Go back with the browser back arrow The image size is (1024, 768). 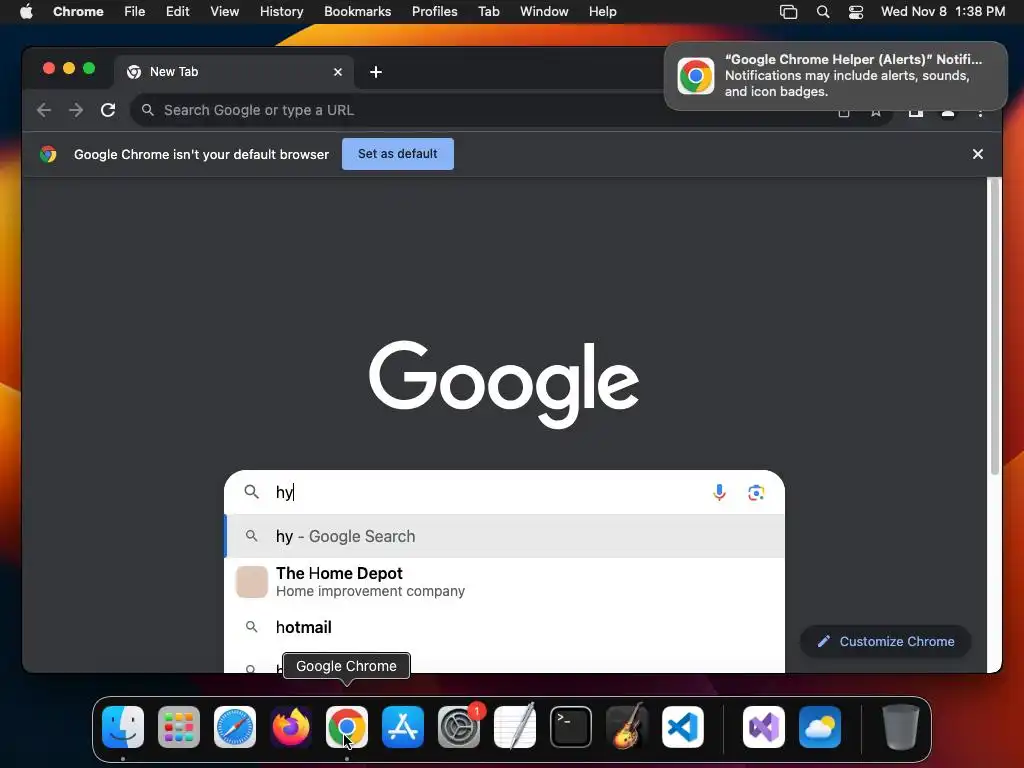point(44,110)
